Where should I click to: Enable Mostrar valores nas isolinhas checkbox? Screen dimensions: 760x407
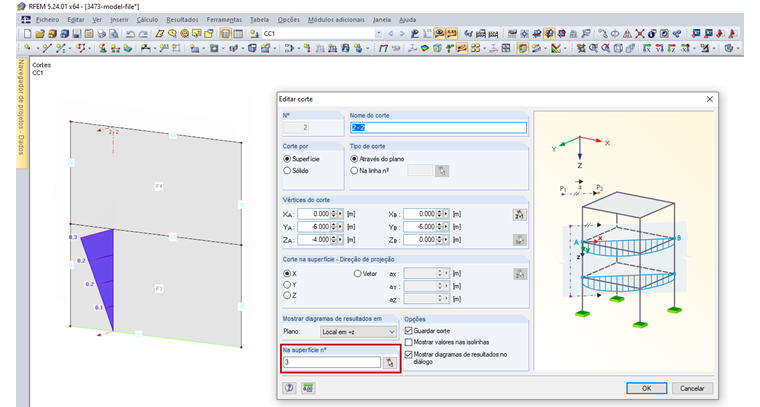click(x=409, y=342)
